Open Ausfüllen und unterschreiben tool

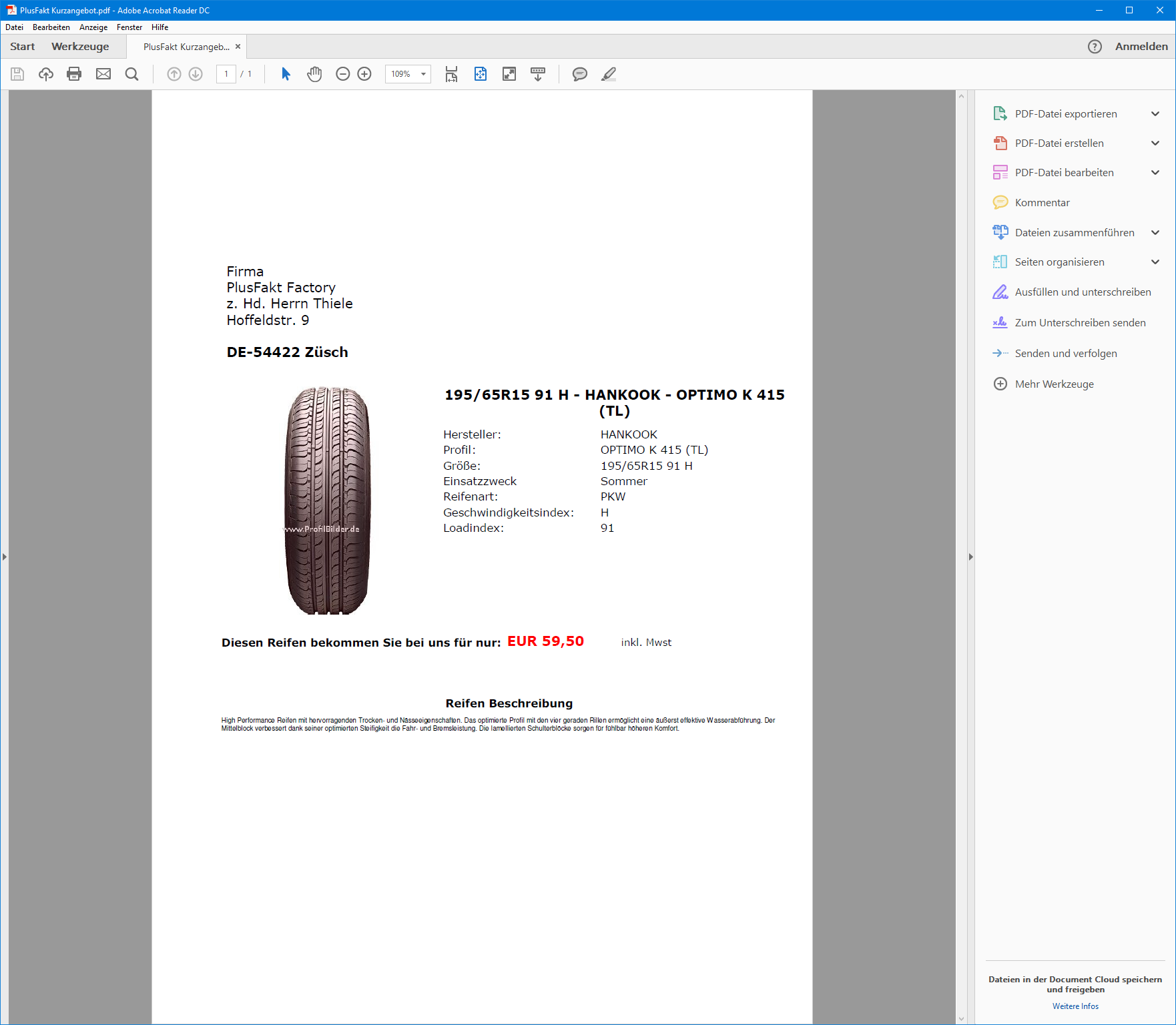click(1083, 292)
